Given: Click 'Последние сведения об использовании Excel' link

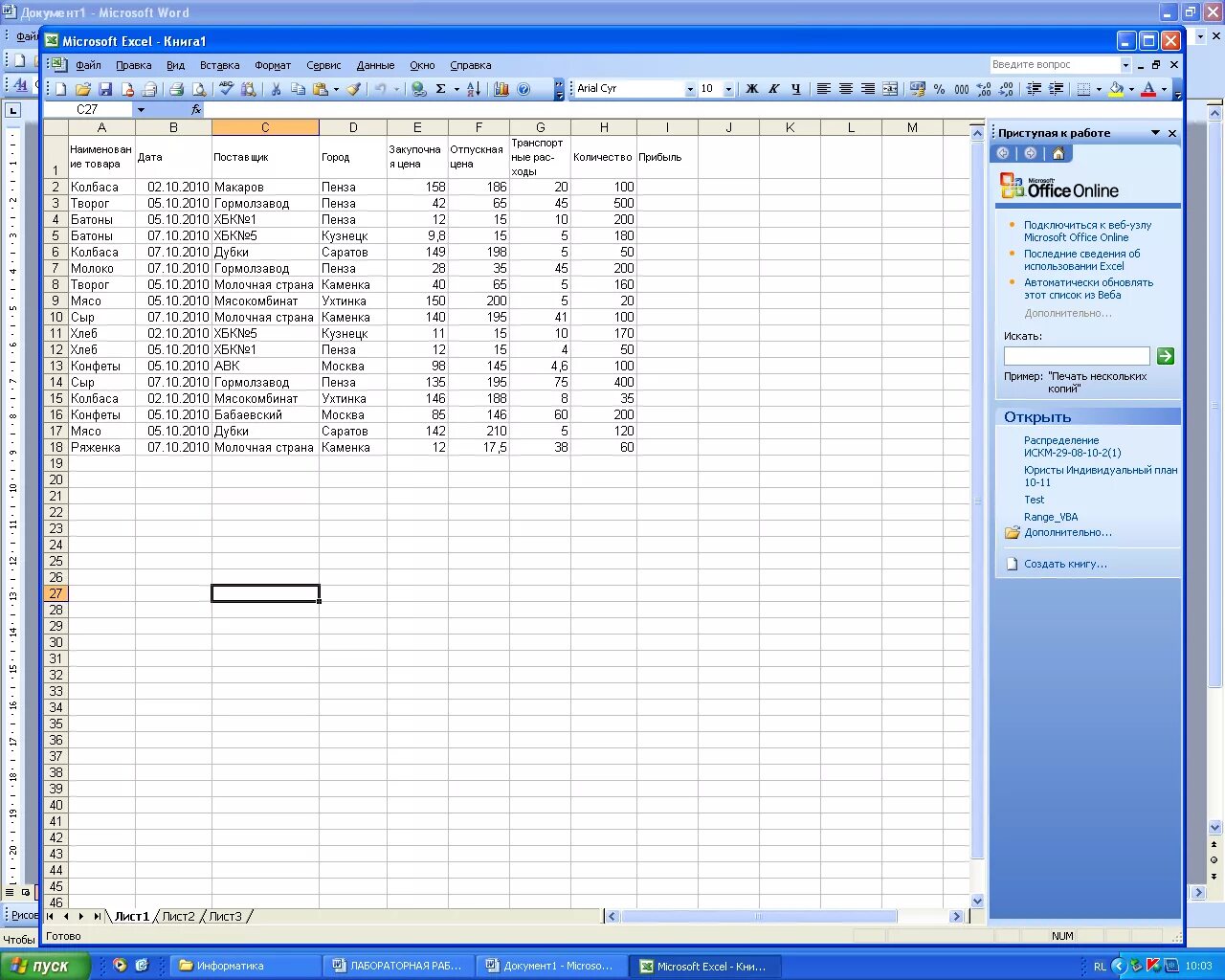Looking at the screenshot, I should coord(1082,259).
